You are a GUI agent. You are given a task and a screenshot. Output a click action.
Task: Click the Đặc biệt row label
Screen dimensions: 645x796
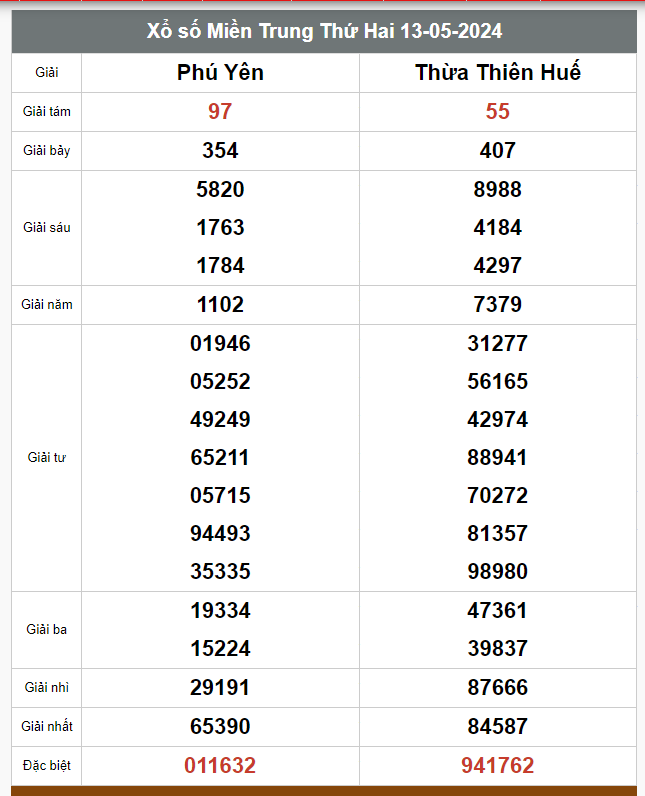(x=47, y=766)
